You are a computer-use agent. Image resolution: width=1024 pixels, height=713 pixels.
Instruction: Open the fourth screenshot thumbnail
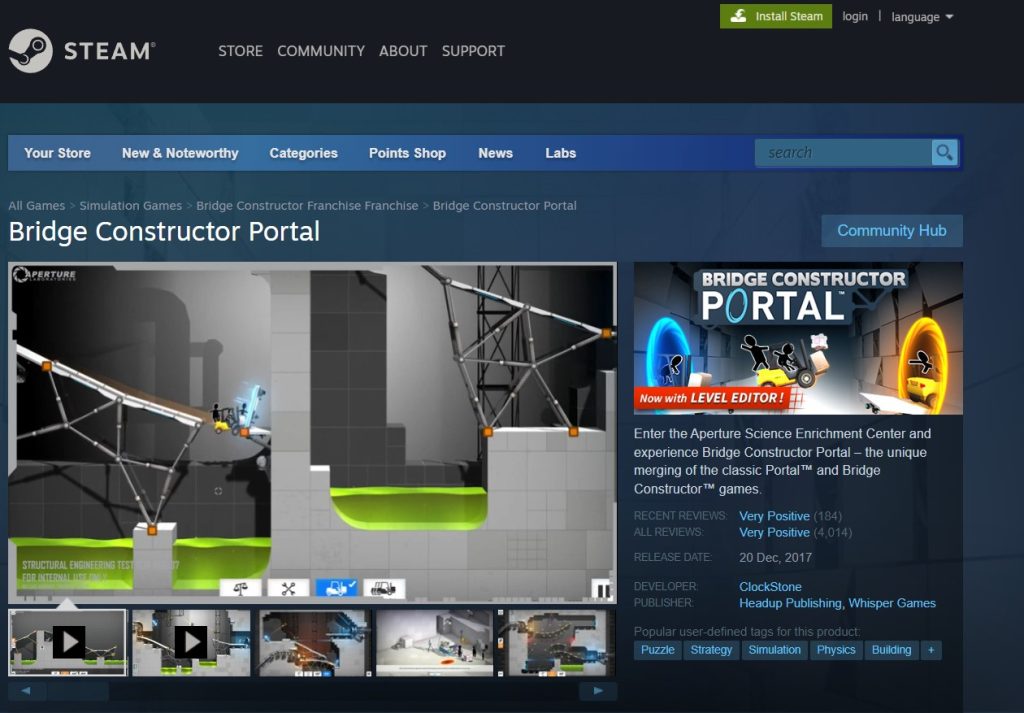(435, 642)
